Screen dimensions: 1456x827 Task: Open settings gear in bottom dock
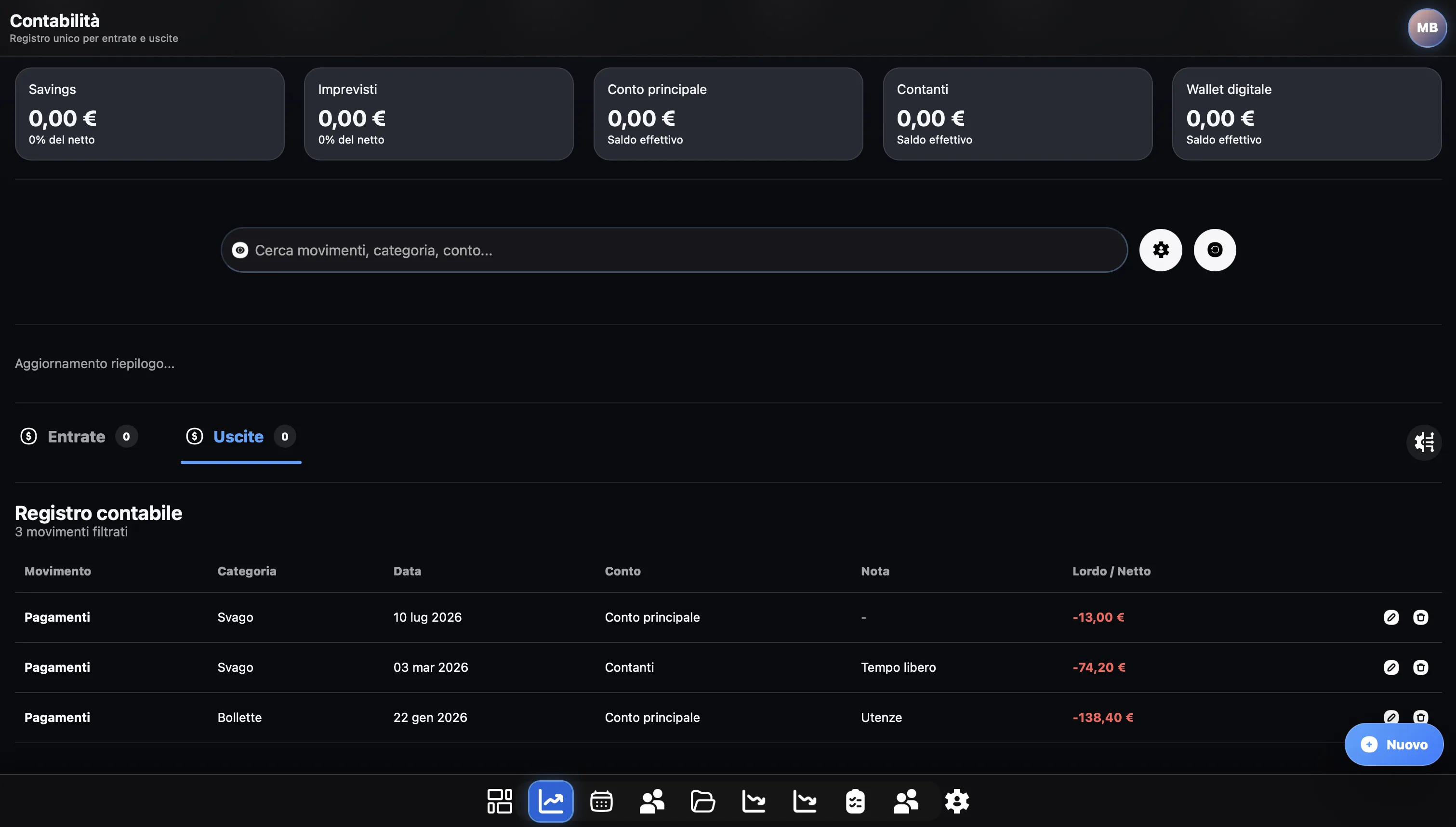point(956,801)
